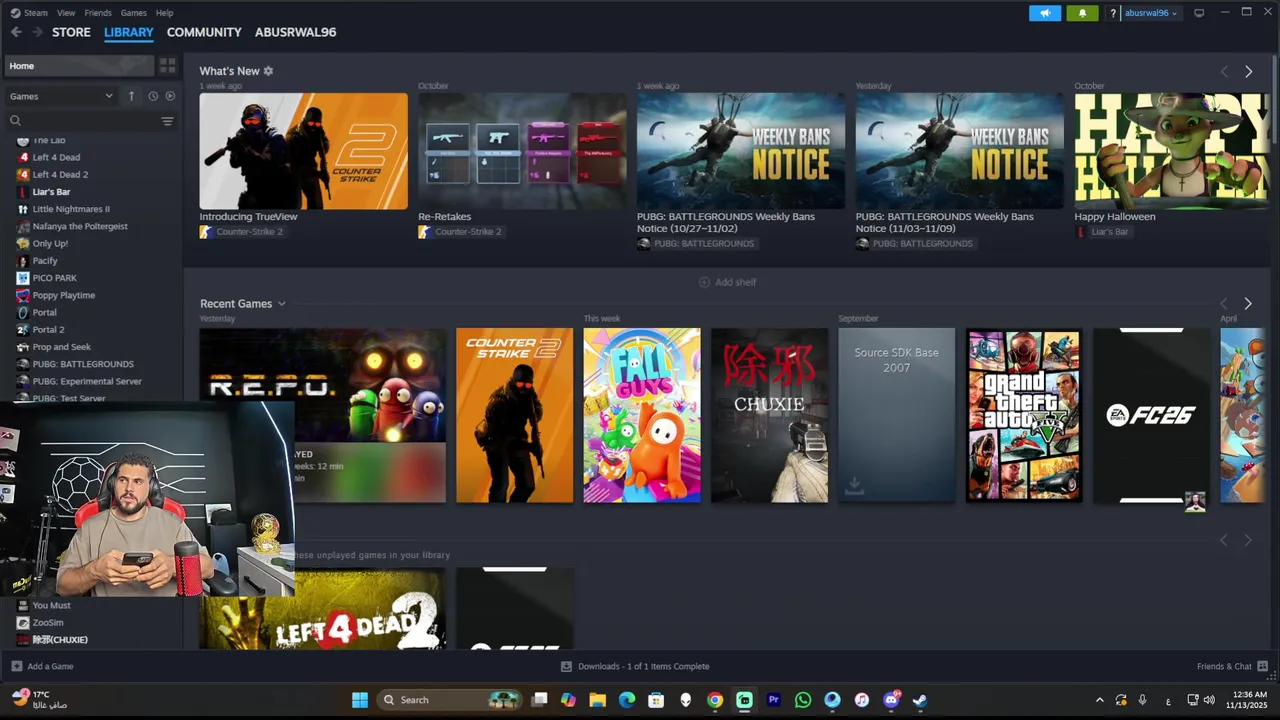Open CHUXIE recent game cover
The image size is (1280, 720).
769,415
